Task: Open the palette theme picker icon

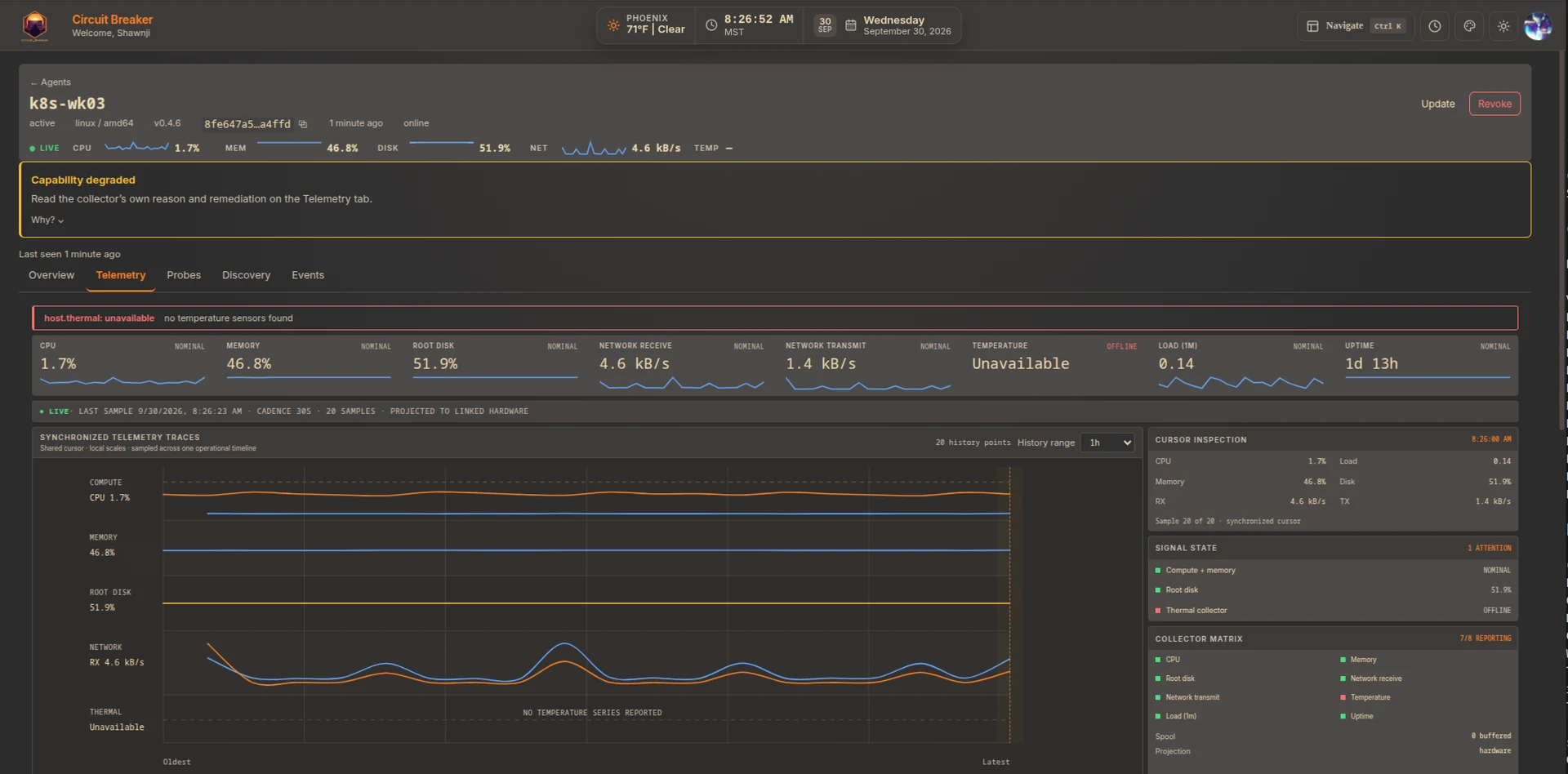Action: (x=1469, y=26)
